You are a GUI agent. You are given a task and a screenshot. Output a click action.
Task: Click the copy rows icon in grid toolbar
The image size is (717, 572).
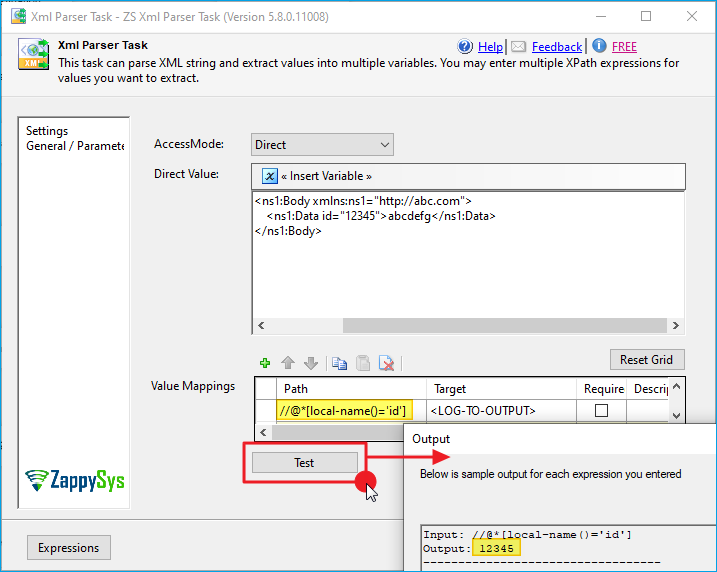(339, 364)
